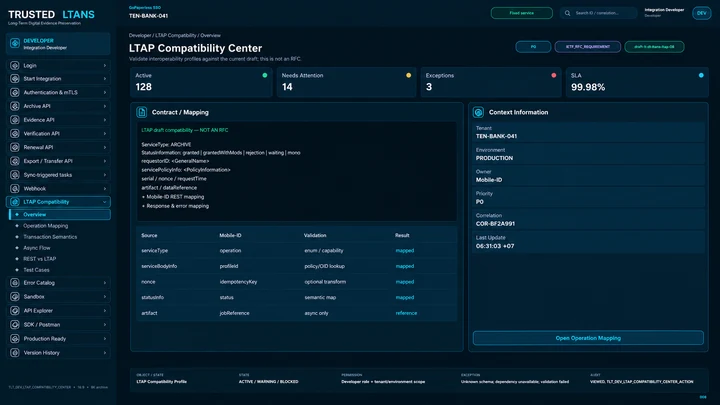Click the P0 priority tag
The width and height of the screenshot is (720, 405).
[x=533, y=47]
